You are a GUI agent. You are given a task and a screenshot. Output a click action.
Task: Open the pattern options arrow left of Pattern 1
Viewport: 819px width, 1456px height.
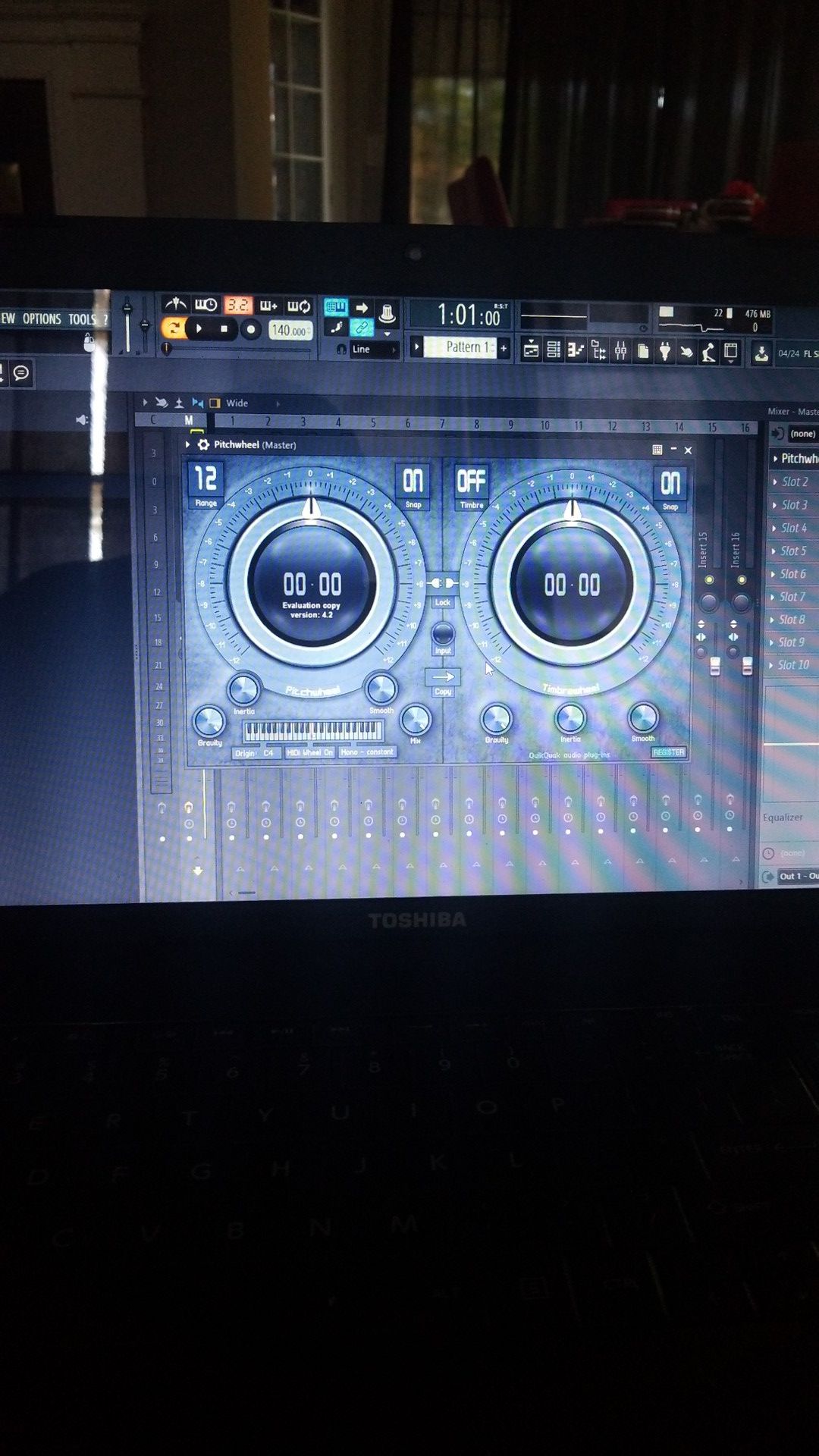tap(416, 347)
